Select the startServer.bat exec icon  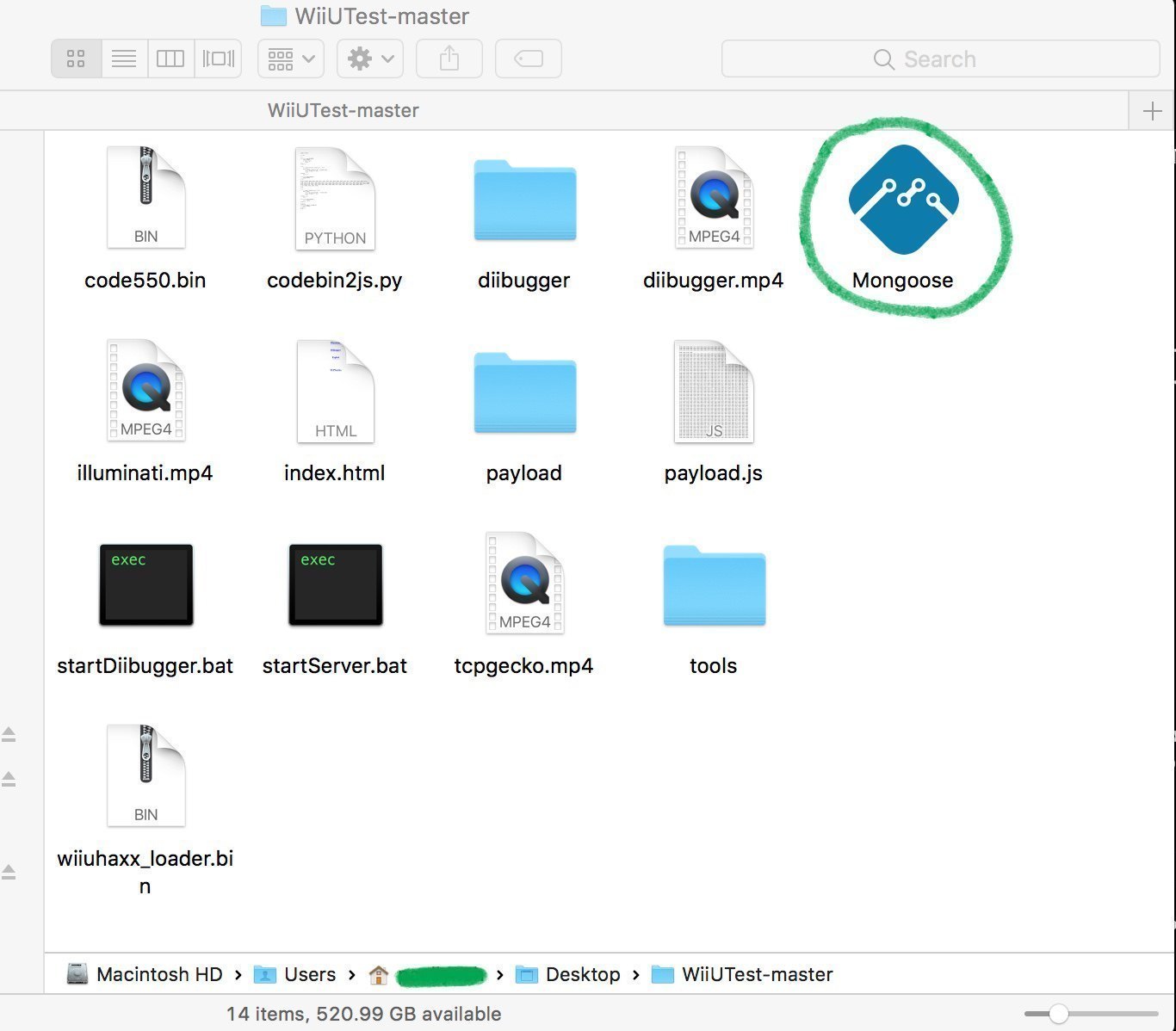(335, 584)
